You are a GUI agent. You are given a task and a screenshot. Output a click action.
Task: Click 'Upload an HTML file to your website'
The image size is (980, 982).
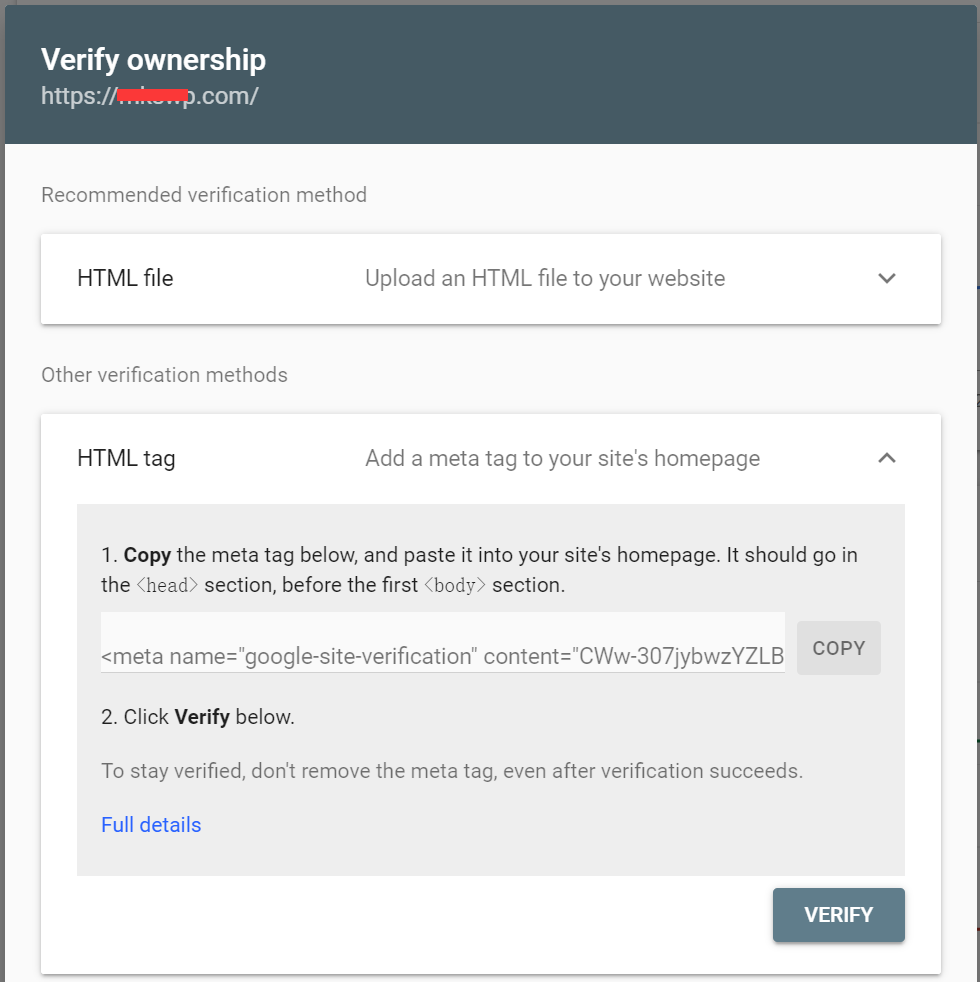click(x=545, y=279)
